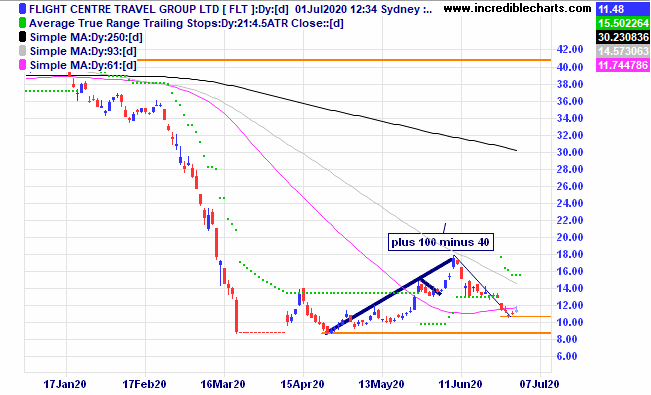
Task: Select the Simple MA:Dy:250 legend text
Action: (86, 37)
